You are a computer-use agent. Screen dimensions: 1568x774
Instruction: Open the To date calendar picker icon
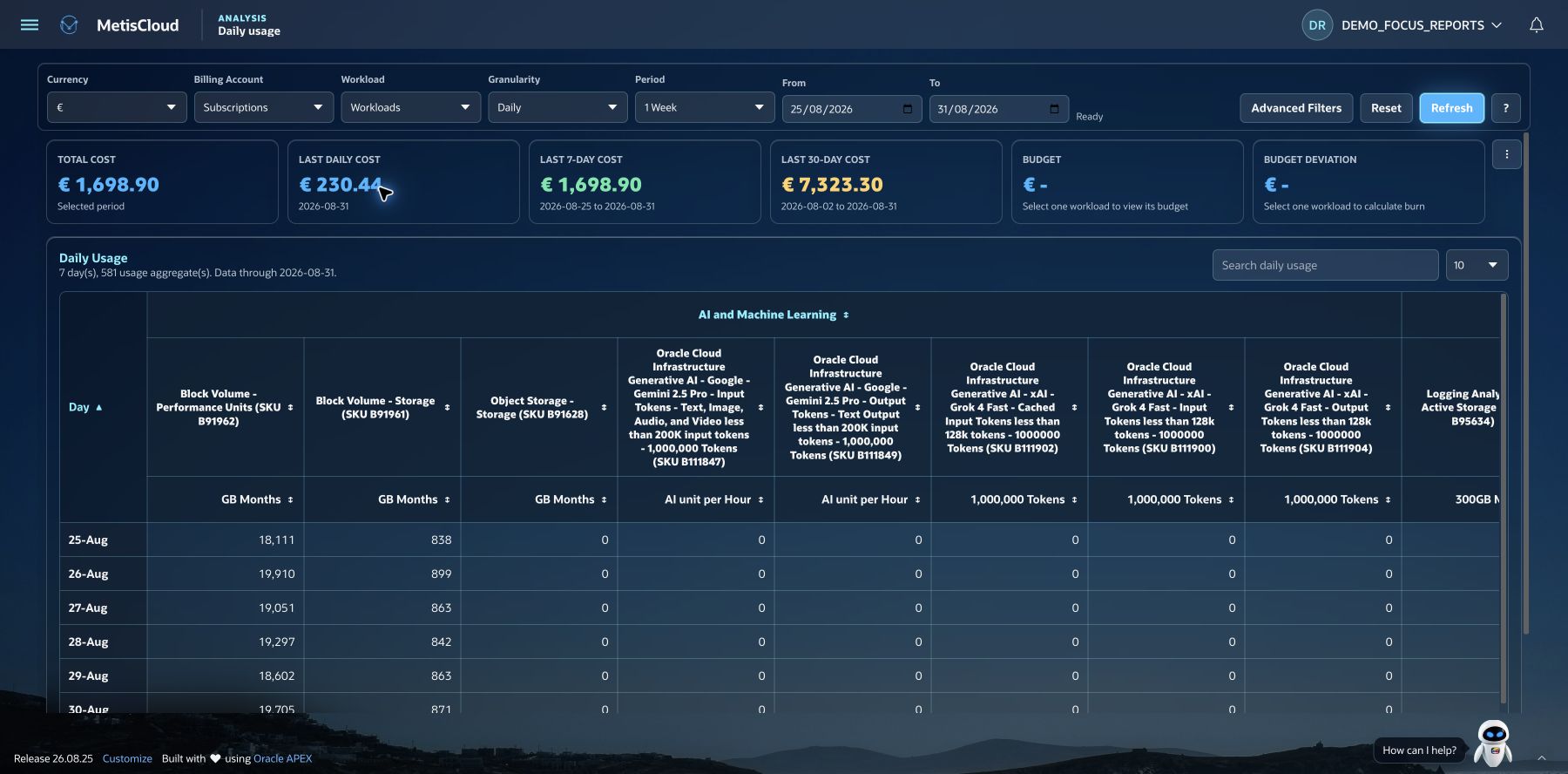[x=1054, y=109]
